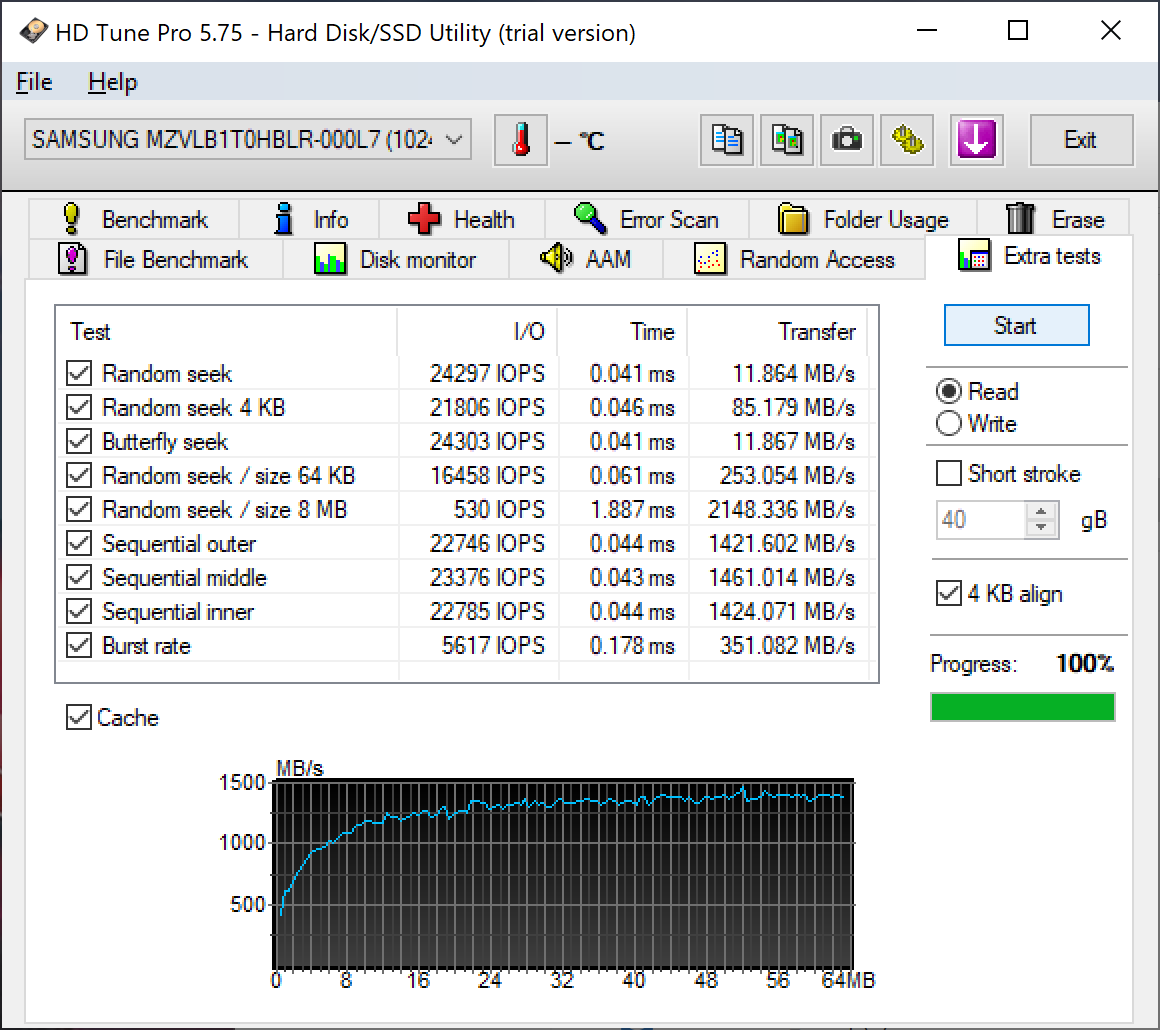Click the thermometer temperature icon
The height and width of the screenshot is (1030, 1160).
pyautogui.click(x=521, y=140)
